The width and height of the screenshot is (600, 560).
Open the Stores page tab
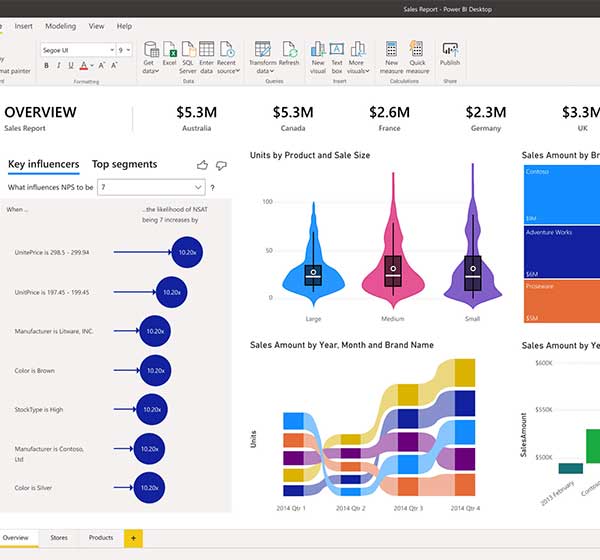pos(57,538)
